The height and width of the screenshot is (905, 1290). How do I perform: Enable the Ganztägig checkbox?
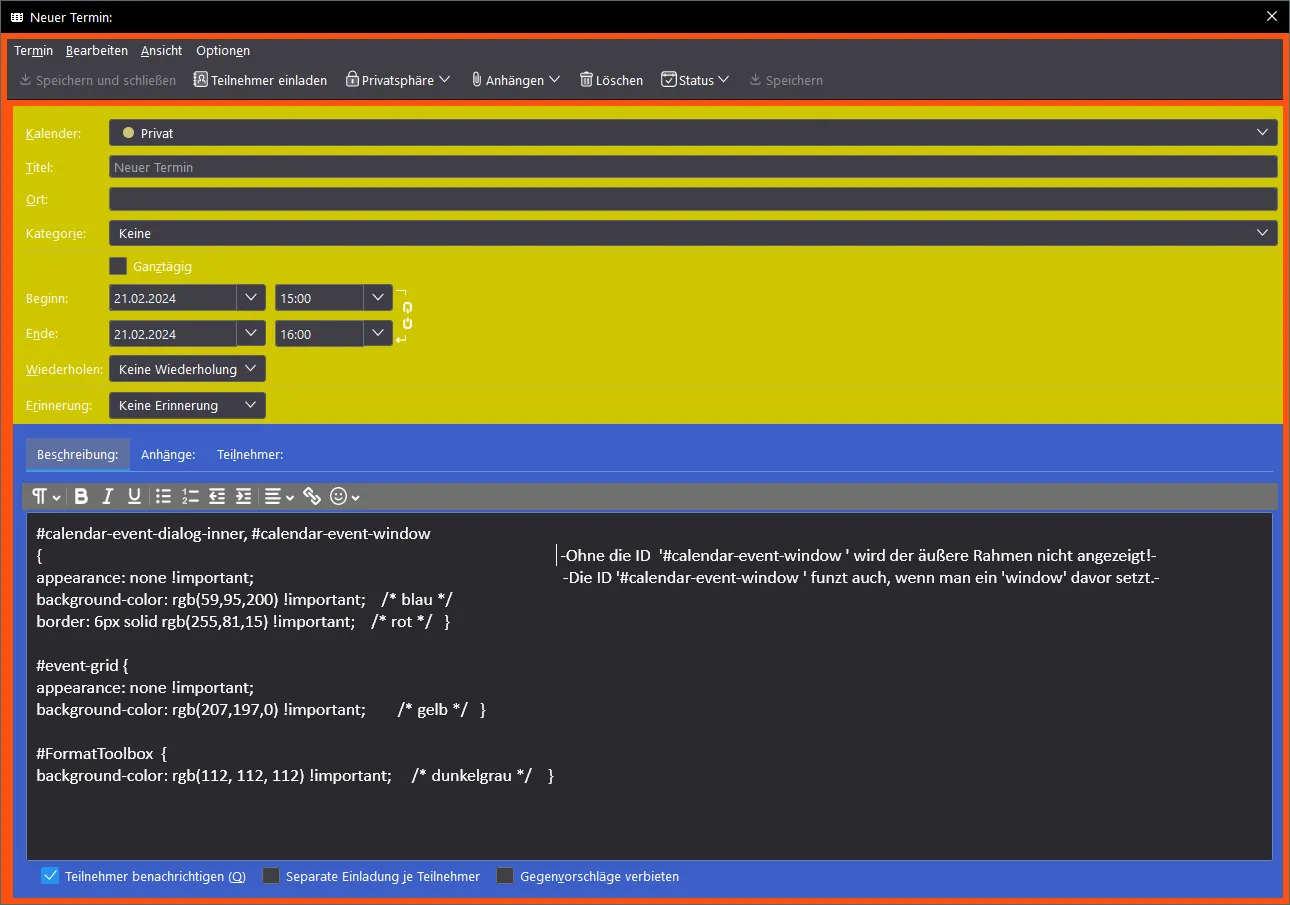(x=118, y=266)
